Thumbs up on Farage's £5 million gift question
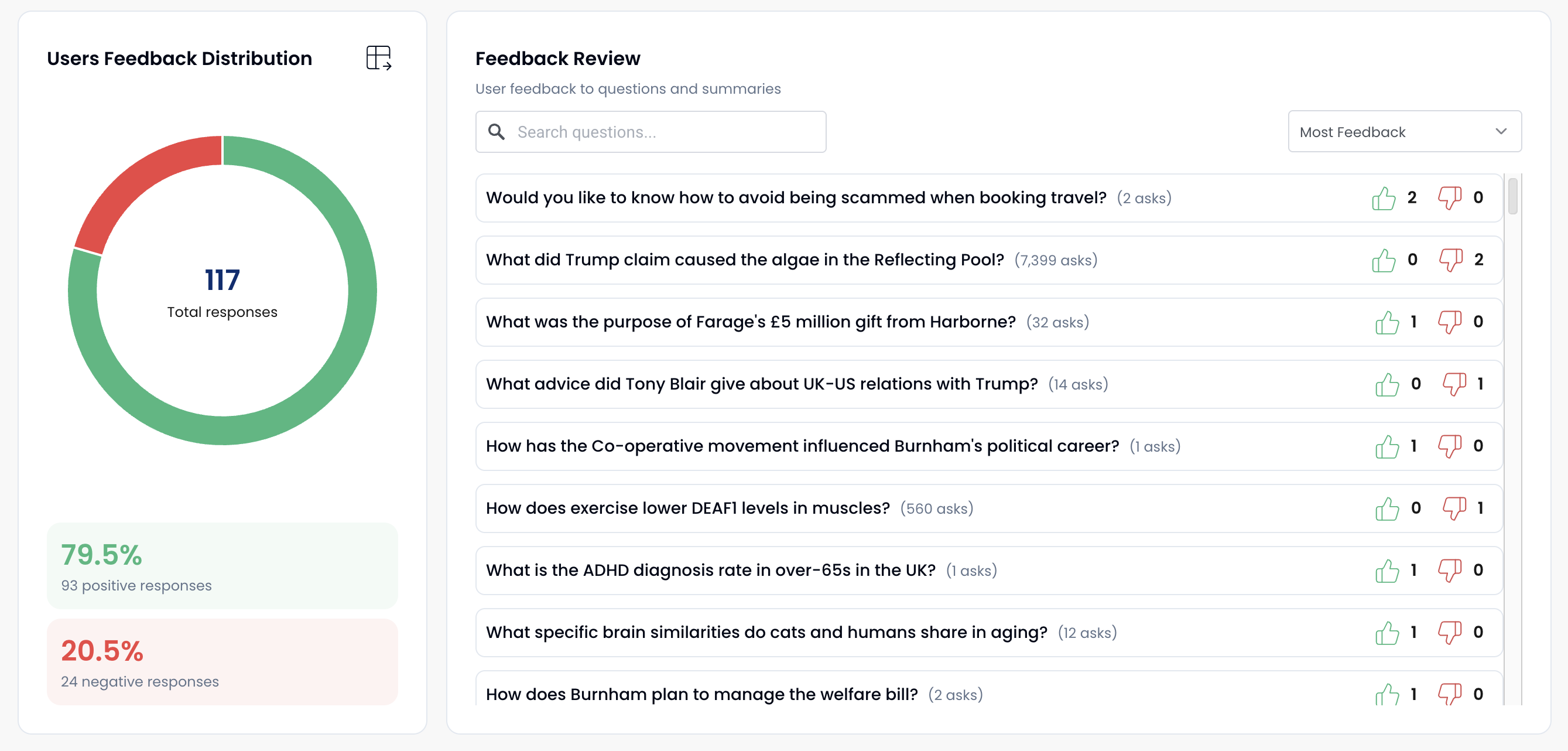Screen dimensions: 1568x751 click(1386, 322)
